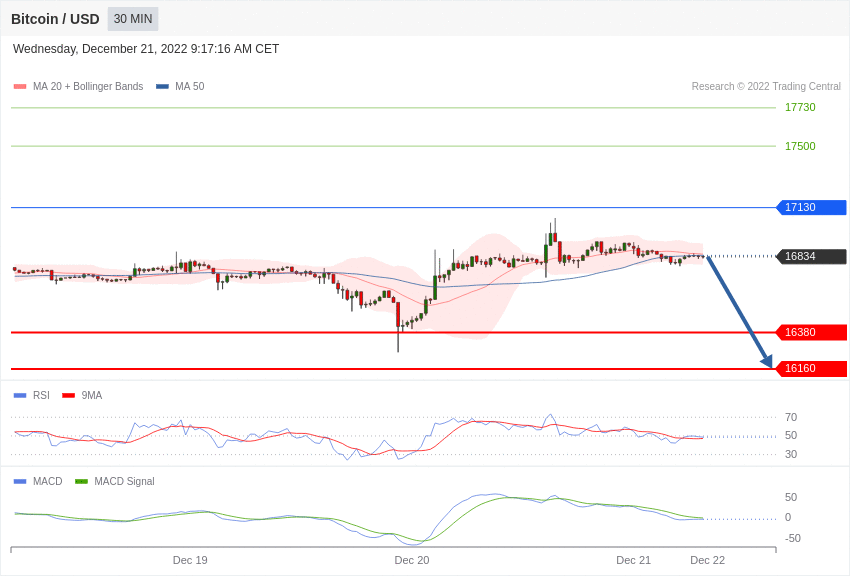The width and height of the screenshot is (850, 576).
Task: Click the 30 MIN timeframe badge
Action: click(x=133, y=19)
